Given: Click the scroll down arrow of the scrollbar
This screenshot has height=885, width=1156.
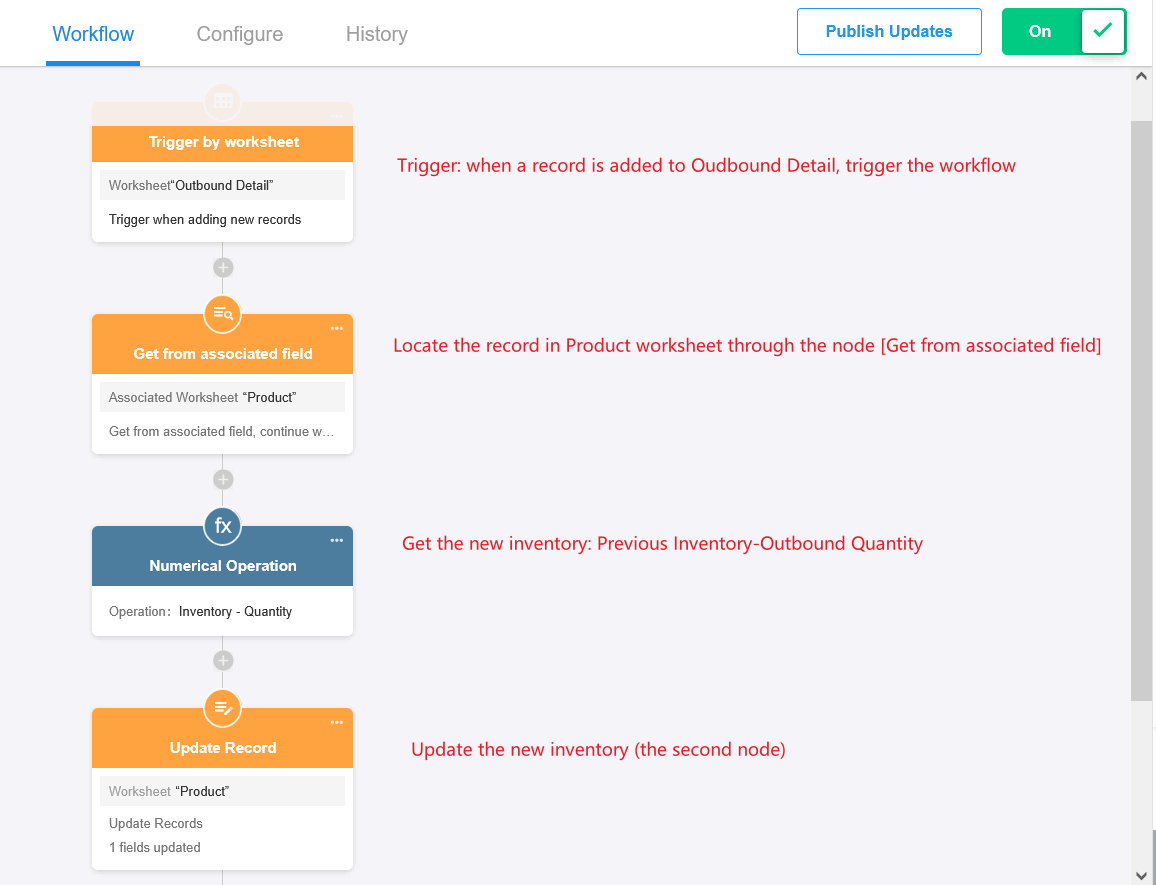Looking at the screenshot, I should click(x=1141, y=876).
